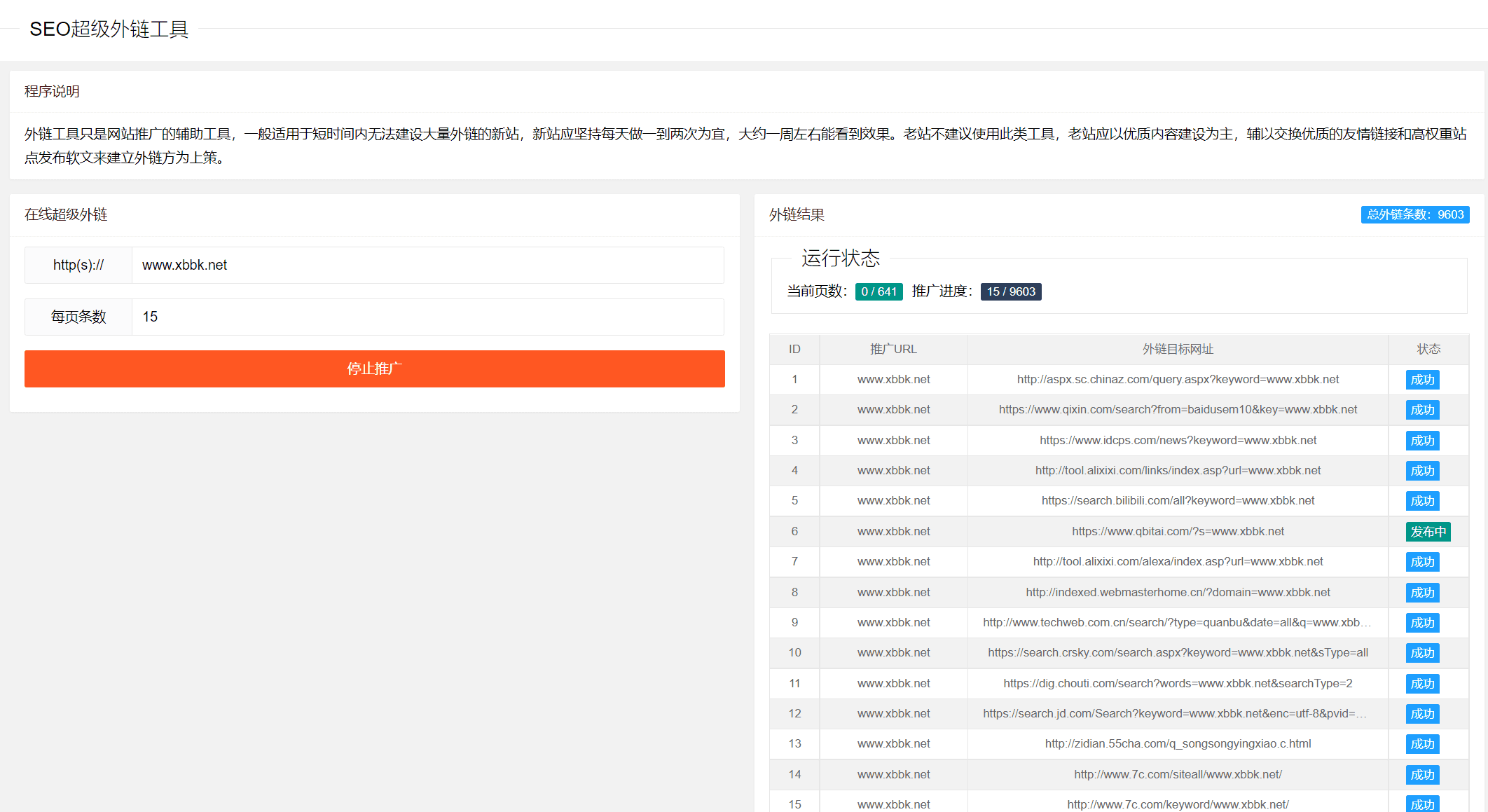Viewport: 1488px width, 812px height.
Task: Click the 成功 status badge in row 10
Action: (1422, 653)
